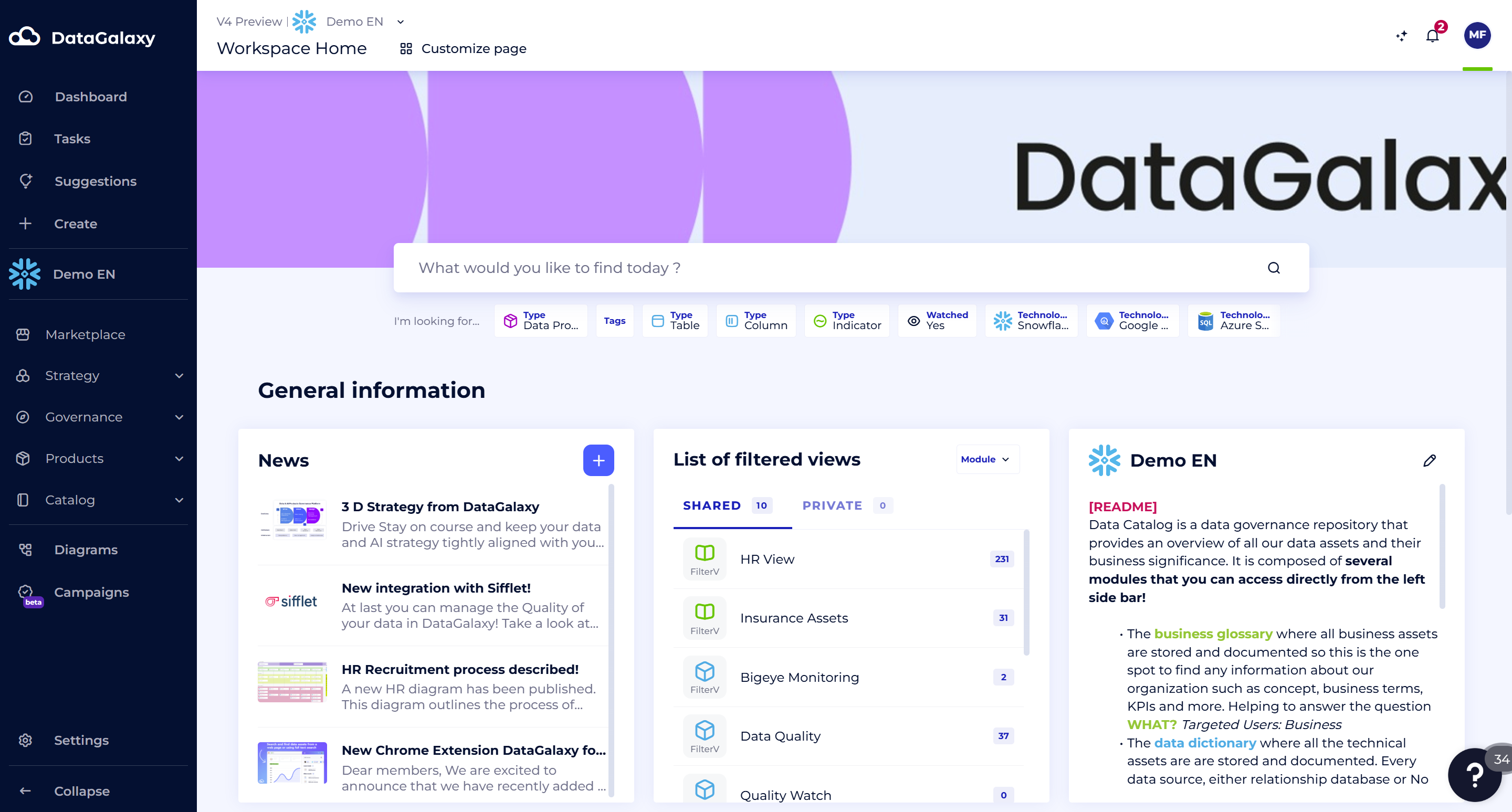
Task: Focus the 'What would you like to find' search field
Action: point(851,268)
